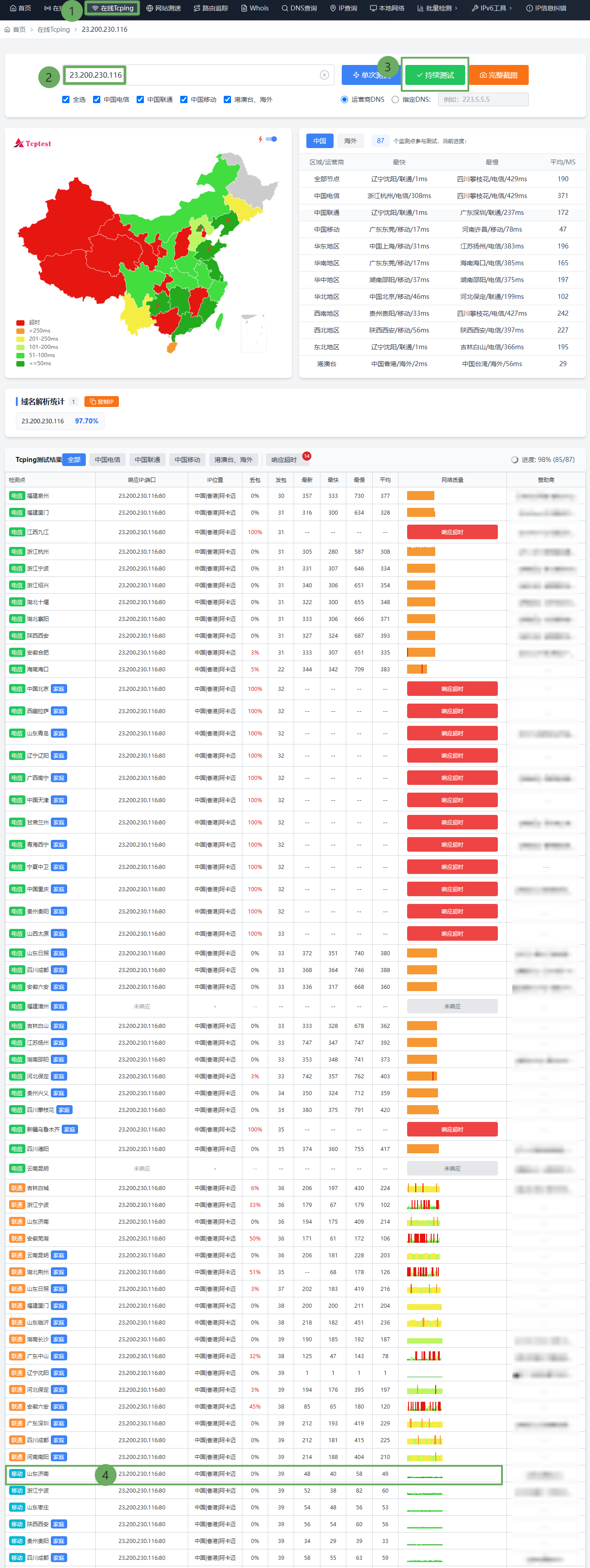Open the Whois lookup page

[x=254, y=8]
